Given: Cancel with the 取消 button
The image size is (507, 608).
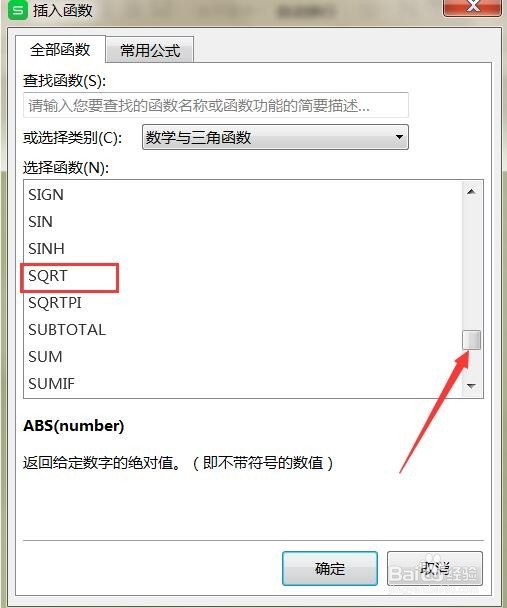Looking at the screenshot, I should click(x=435, y=568).
